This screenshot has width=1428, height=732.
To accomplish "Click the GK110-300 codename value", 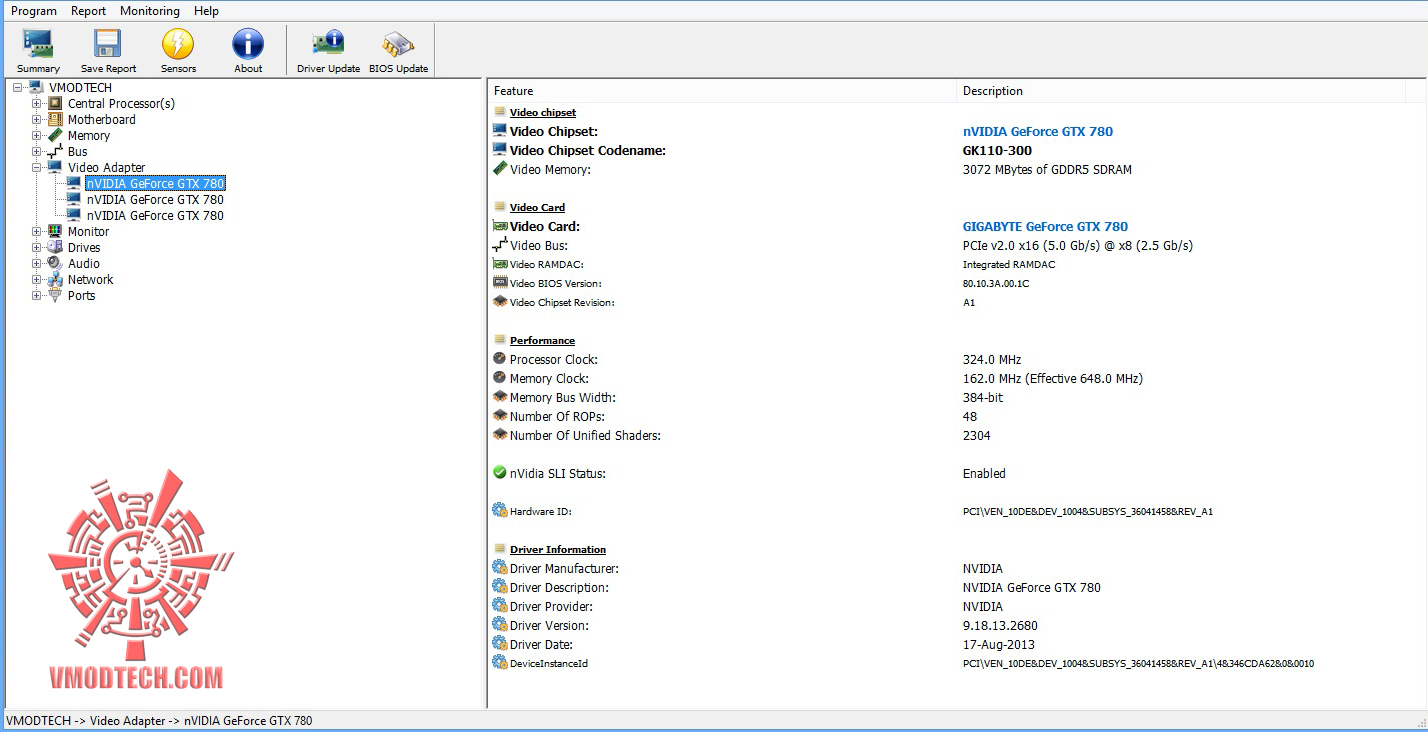I will coord(997,150).
